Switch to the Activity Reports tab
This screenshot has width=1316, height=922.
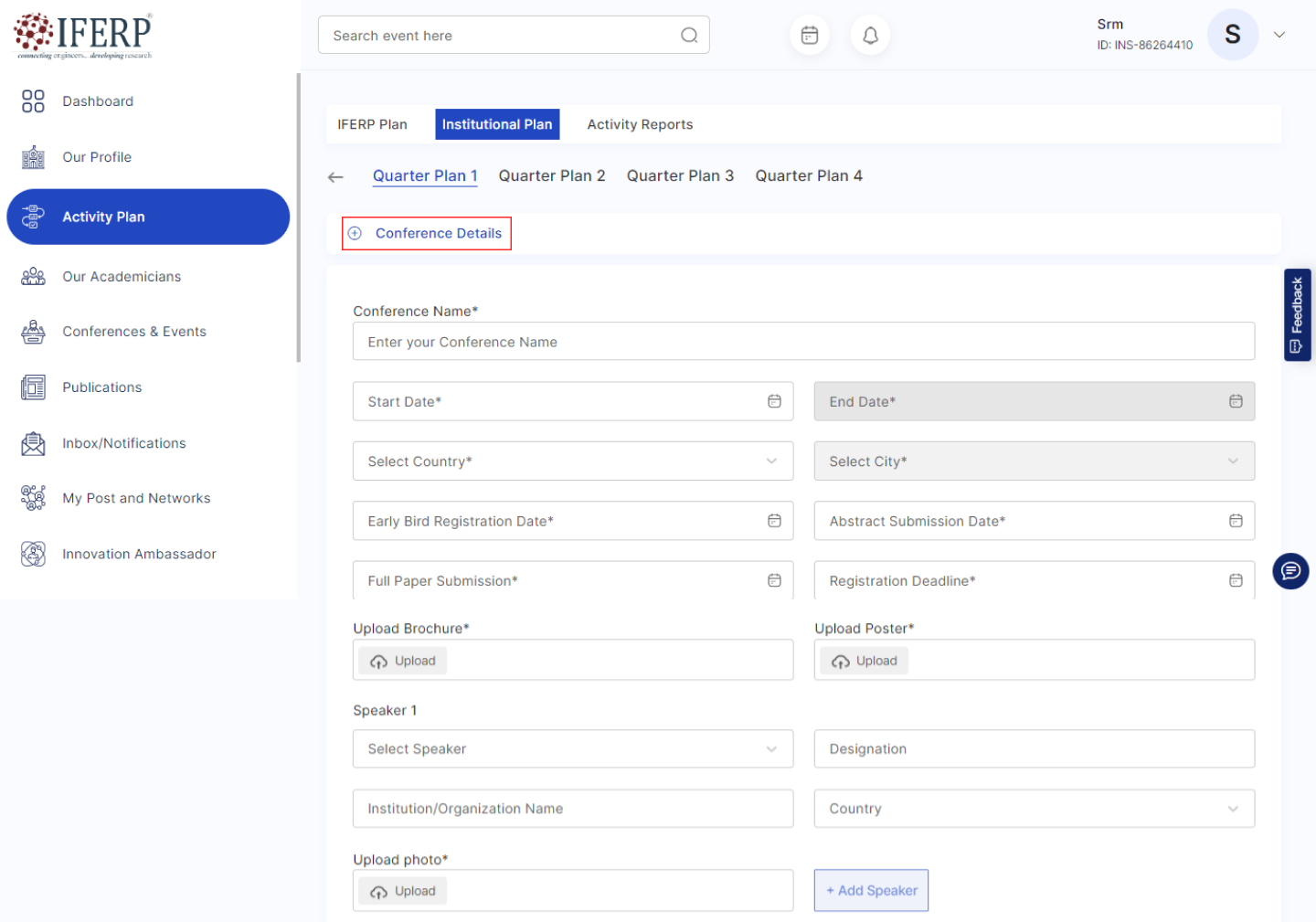[640, 124]
